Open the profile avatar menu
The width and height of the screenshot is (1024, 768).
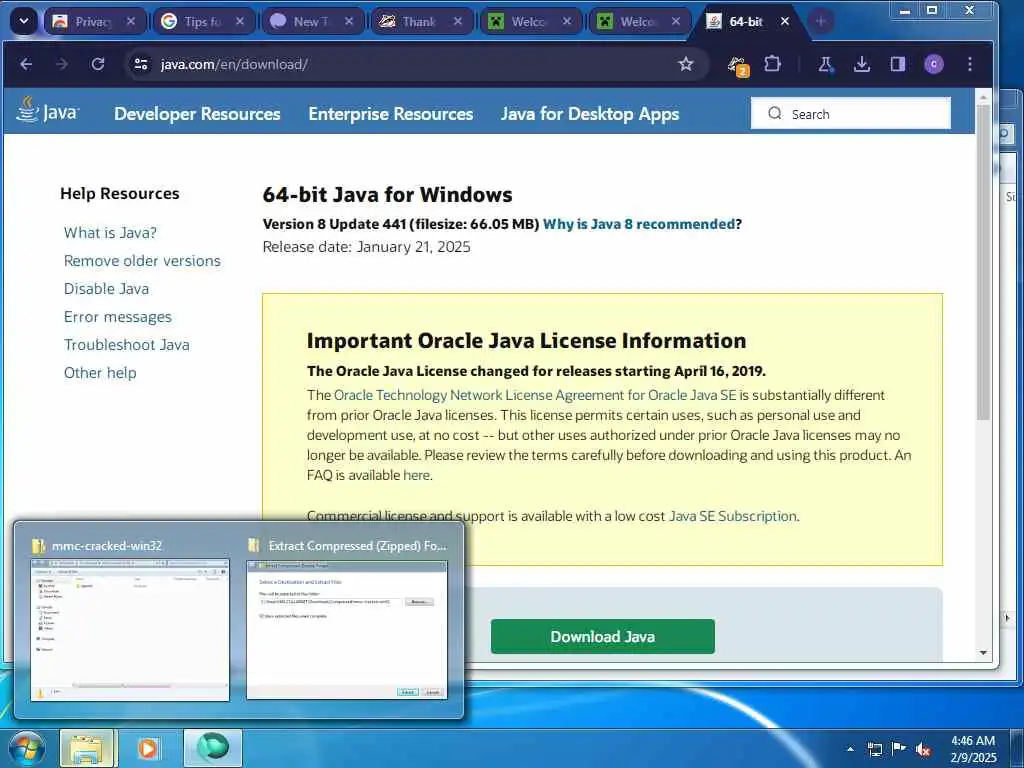pyautogui.click(x=934, y=64)
